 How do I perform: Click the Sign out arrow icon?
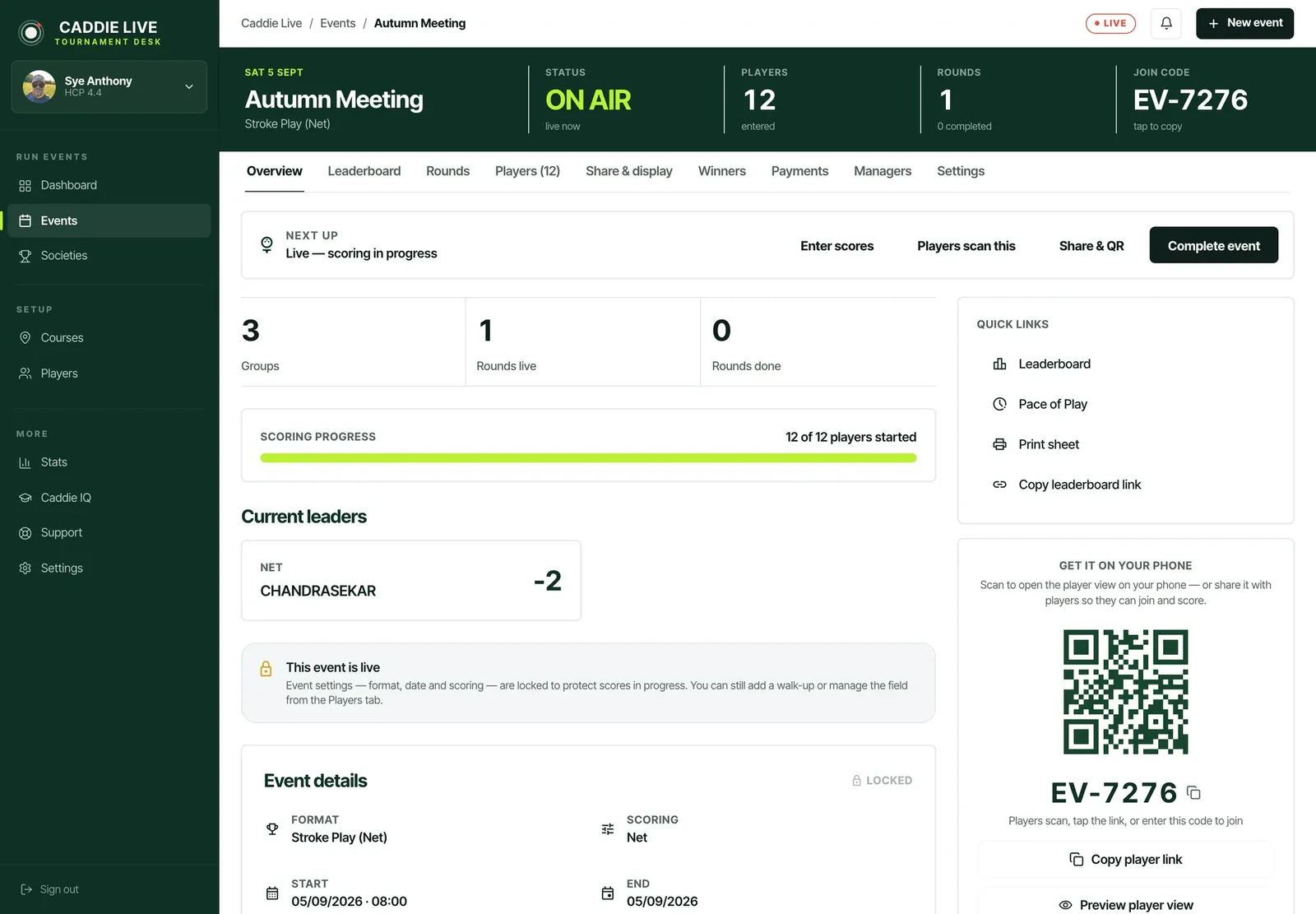[26, 889]
